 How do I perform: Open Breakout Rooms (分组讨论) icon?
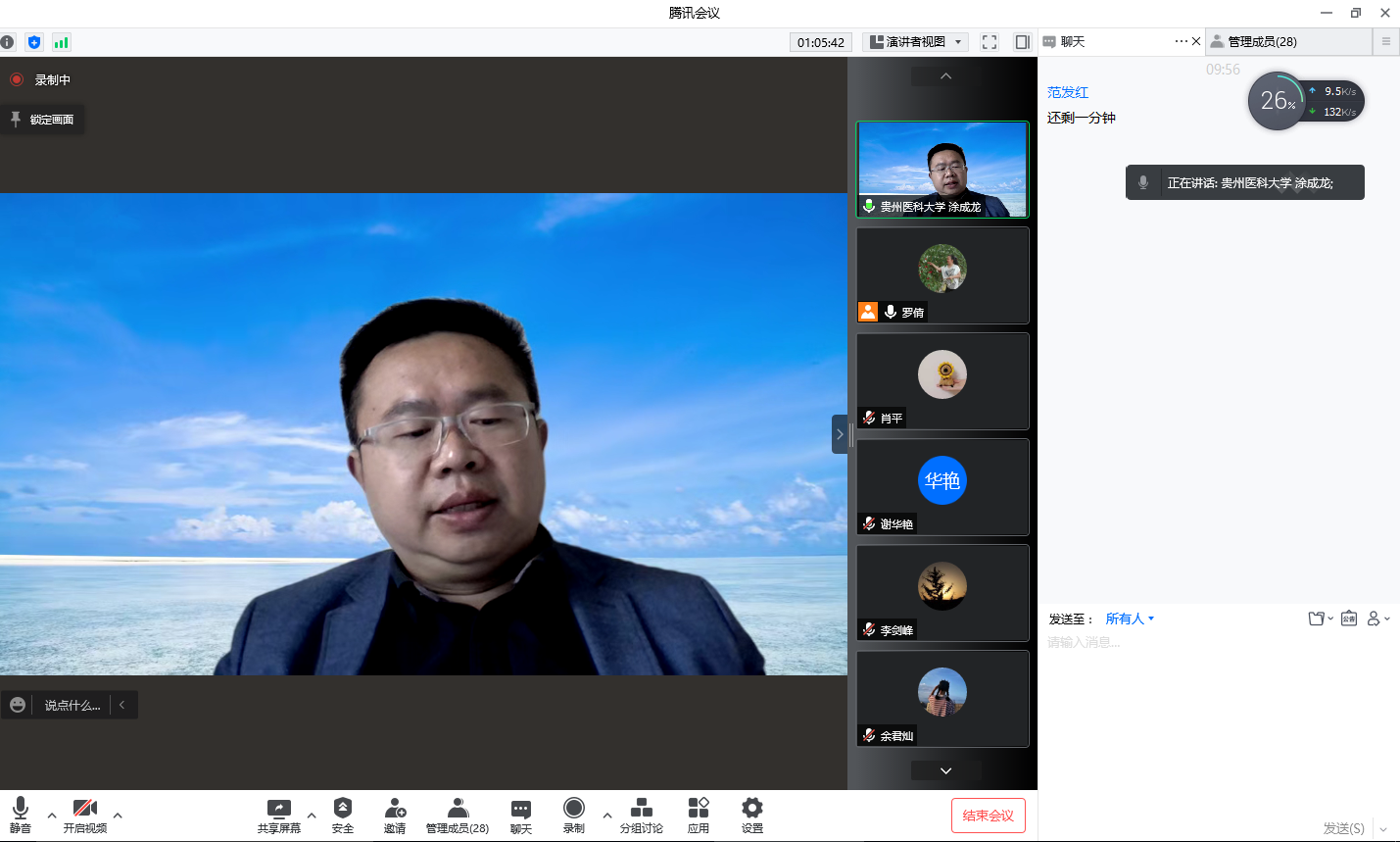coord(641,809)
